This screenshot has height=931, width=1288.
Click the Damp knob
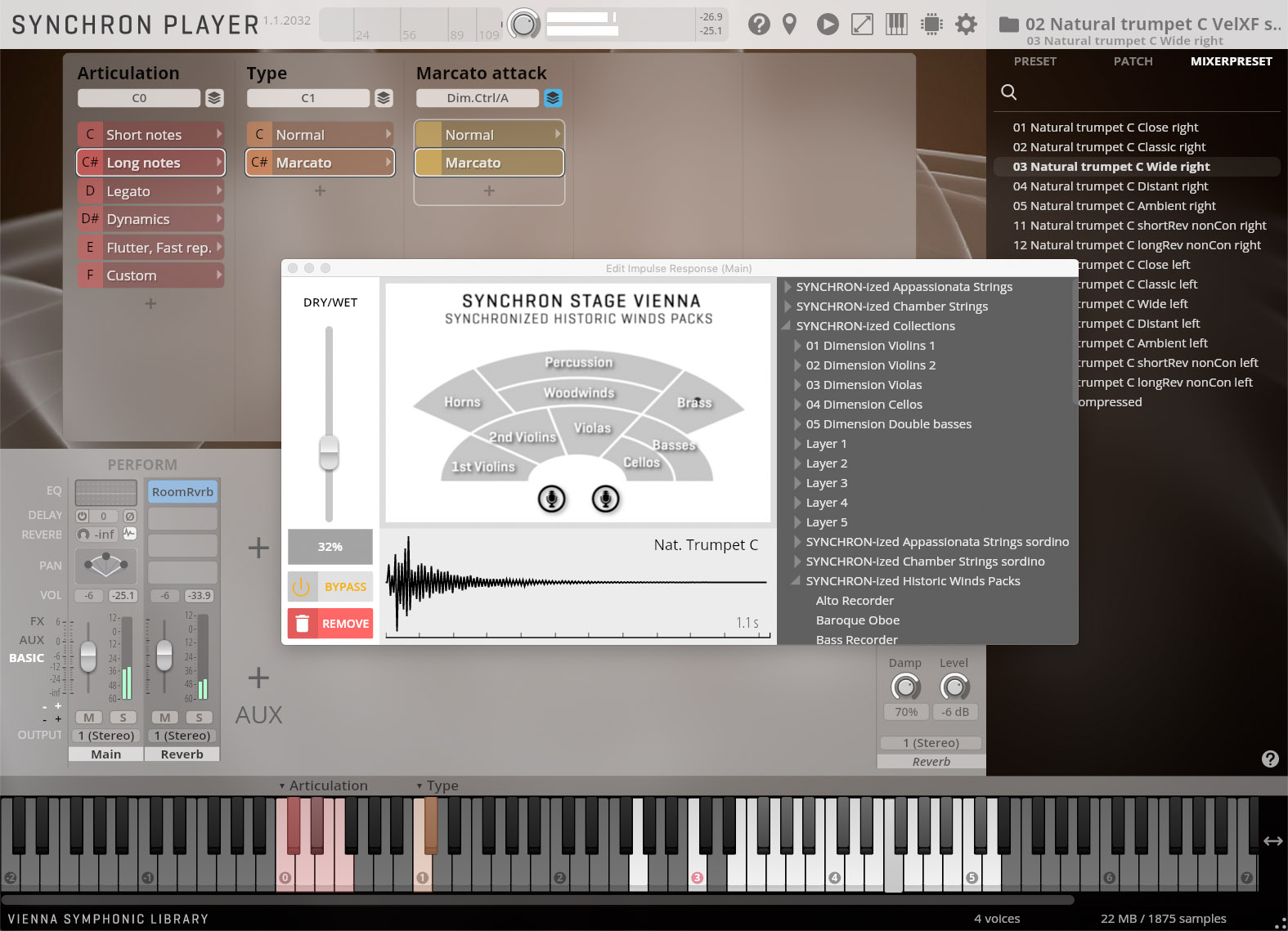point(905,687)
